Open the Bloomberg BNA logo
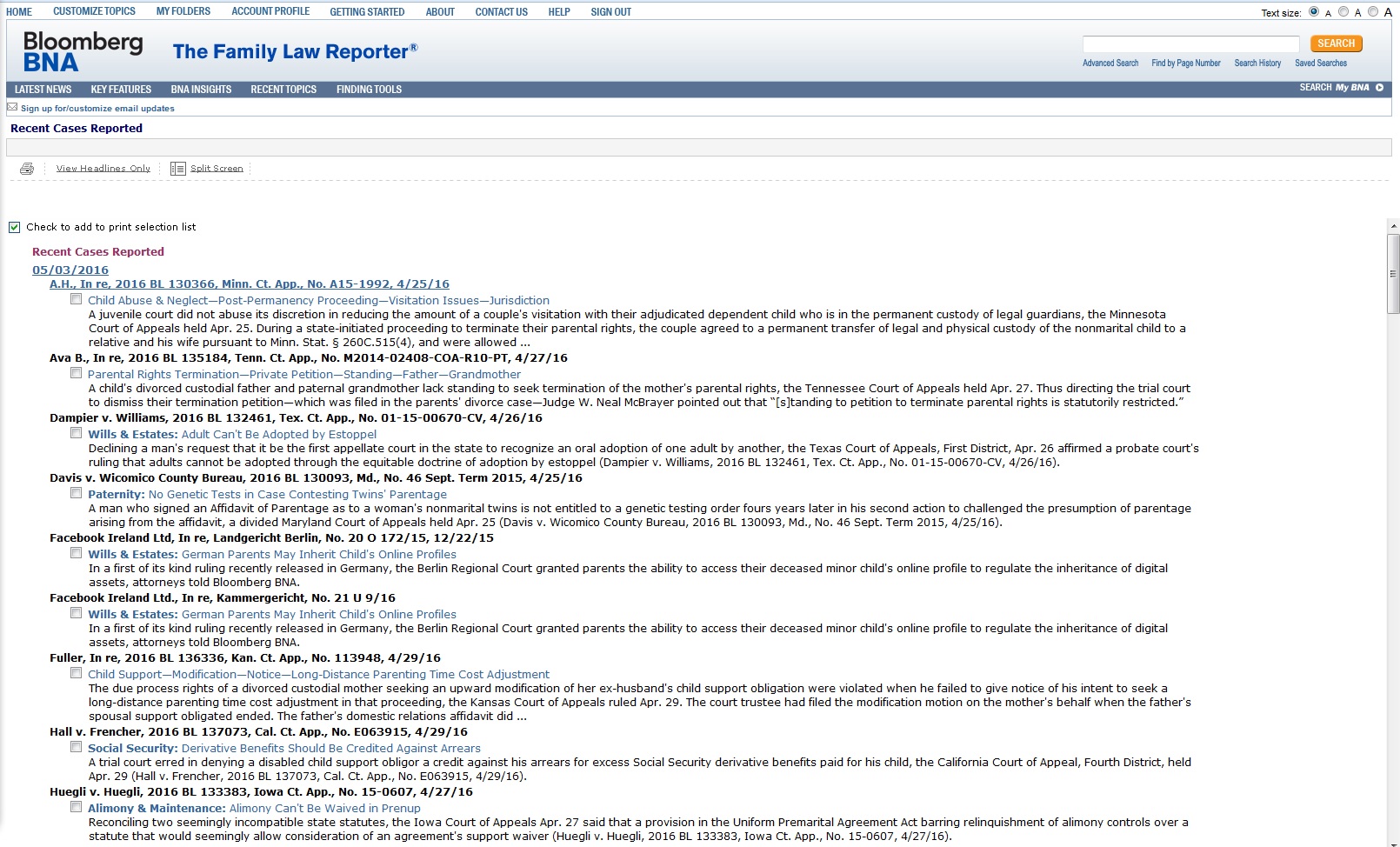Image resolution: width=1400 pixels, height=847 pixels. pyautogui.click(x=83, y=51)
